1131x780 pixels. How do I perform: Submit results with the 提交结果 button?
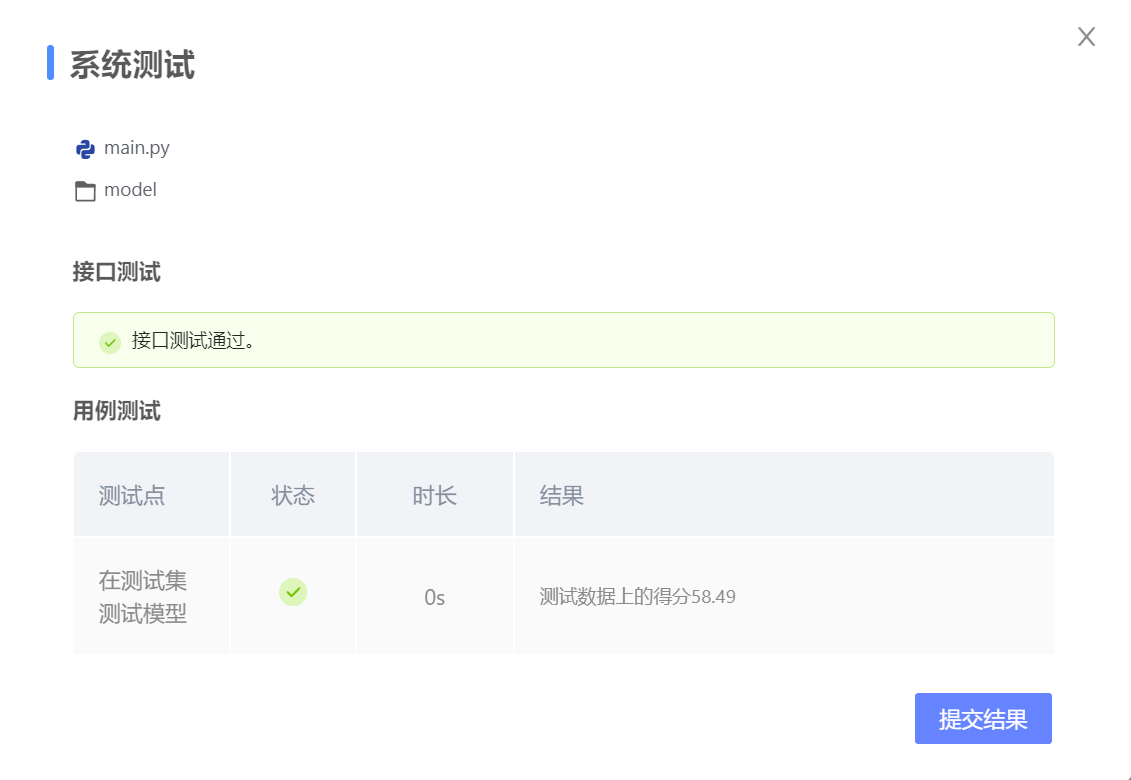click(x=982, y=719)
